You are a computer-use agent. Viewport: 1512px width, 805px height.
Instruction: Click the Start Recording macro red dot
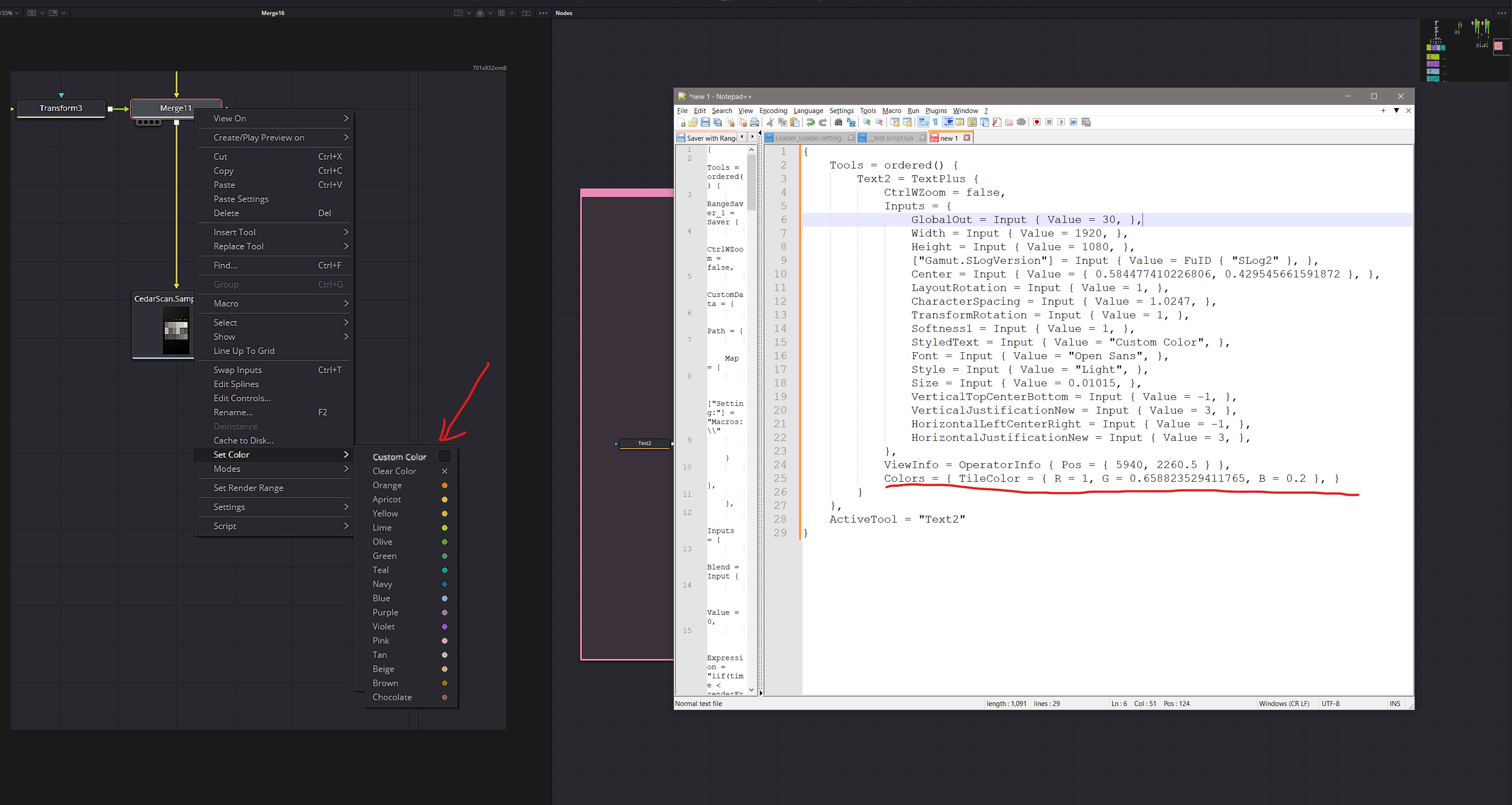click(x=1037, y=122)
